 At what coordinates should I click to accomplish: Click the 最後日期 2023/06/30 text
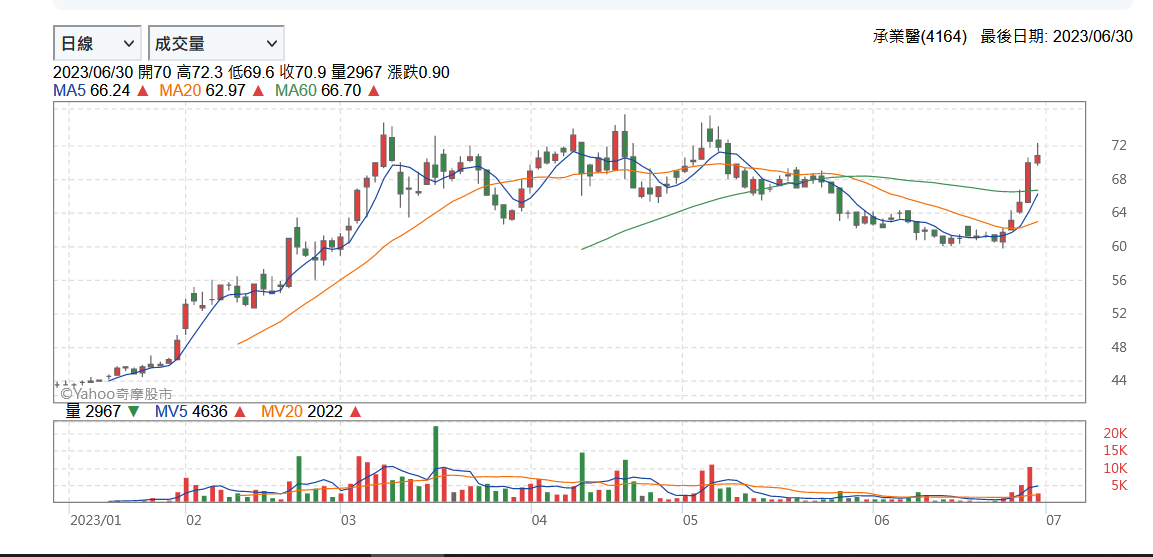point(1056,37)
